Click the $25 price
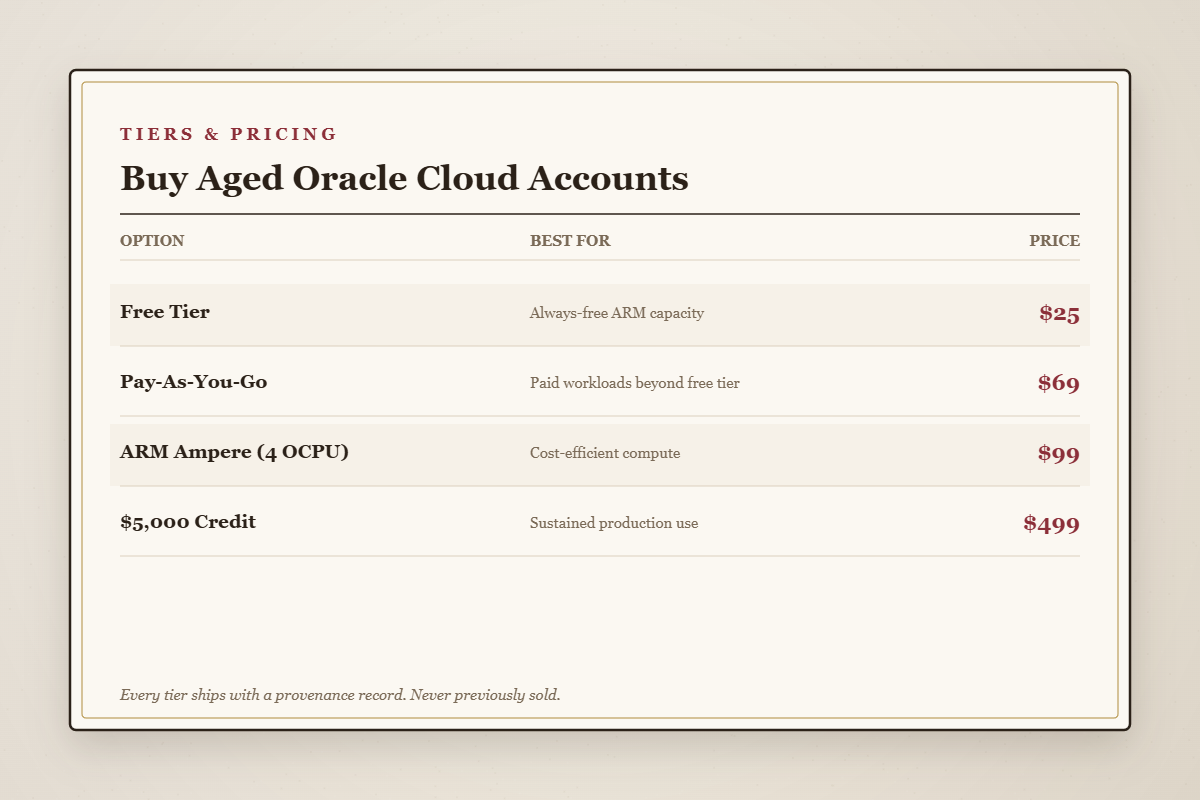This screenshot has width=1200, height=800. click(x=1059, y=313)
